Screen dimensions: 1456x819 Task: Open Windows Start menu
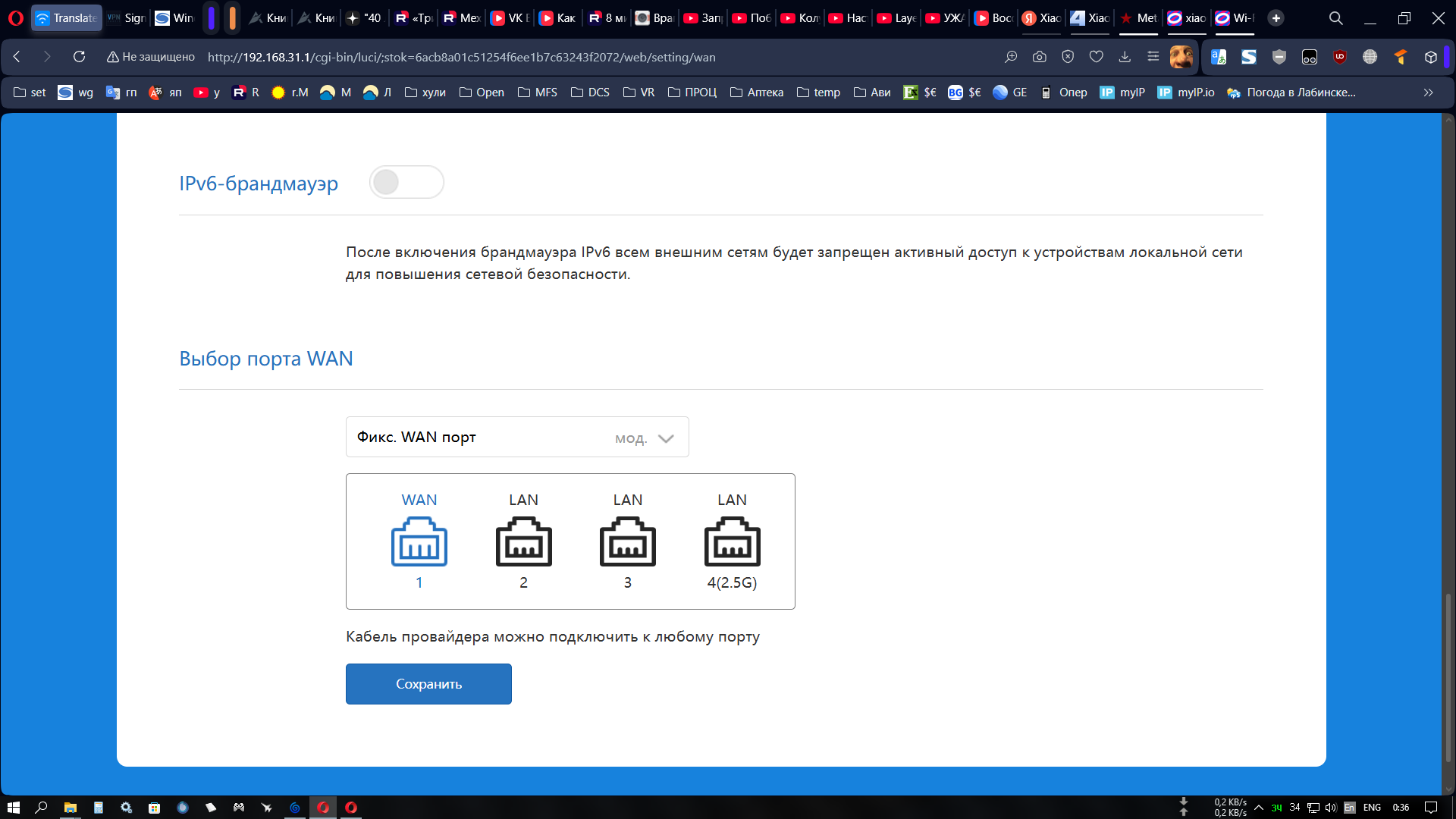coord(13,808)
